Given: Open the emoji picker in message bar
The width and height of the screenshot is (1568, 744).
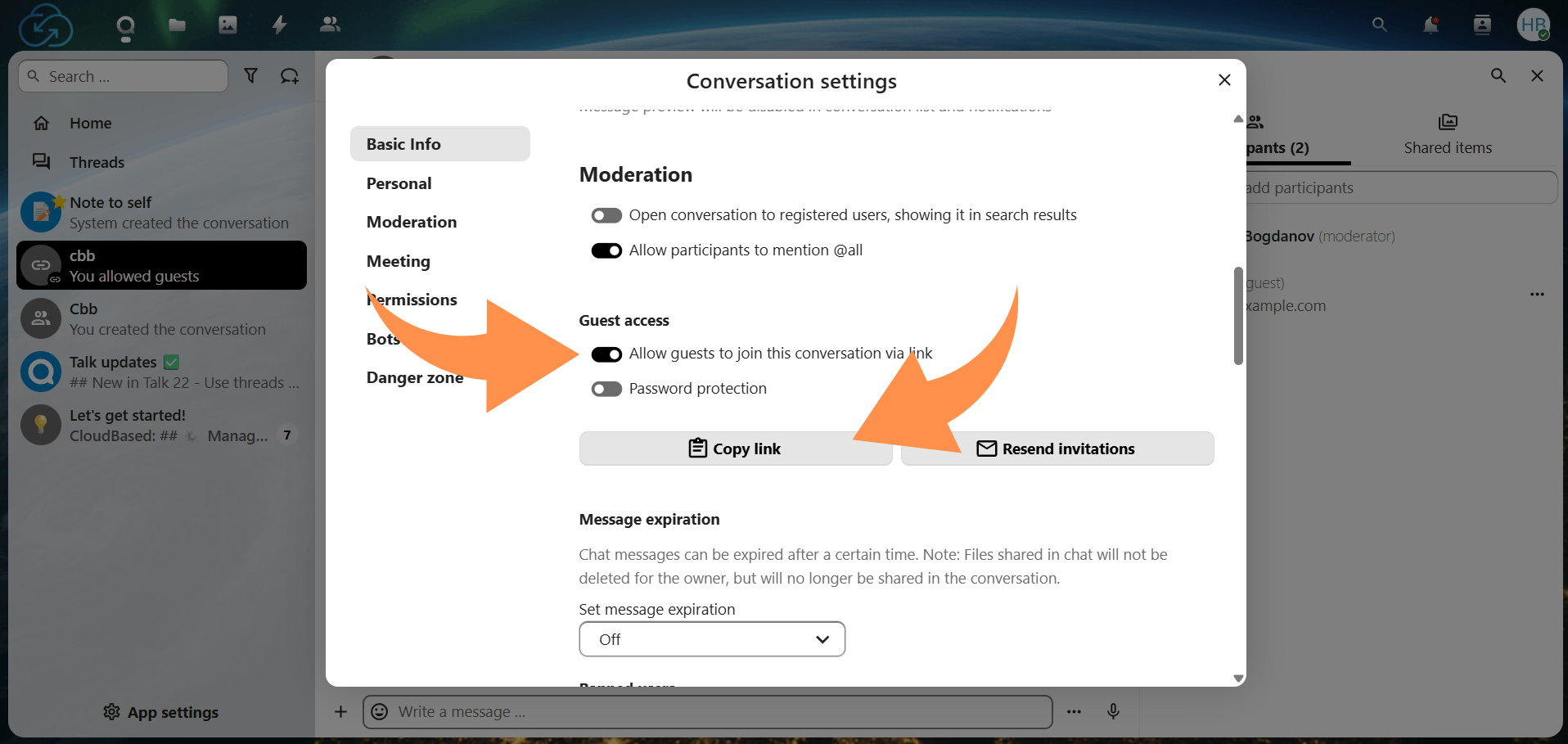Looking at the screenshot, I should (379, 711).
